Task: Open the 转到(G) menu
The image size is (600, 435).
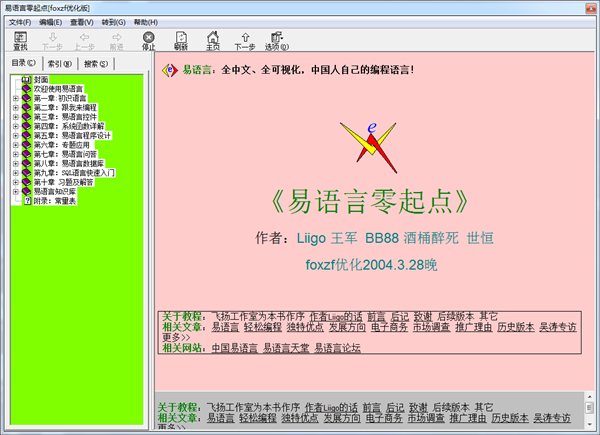Action: 113,22
